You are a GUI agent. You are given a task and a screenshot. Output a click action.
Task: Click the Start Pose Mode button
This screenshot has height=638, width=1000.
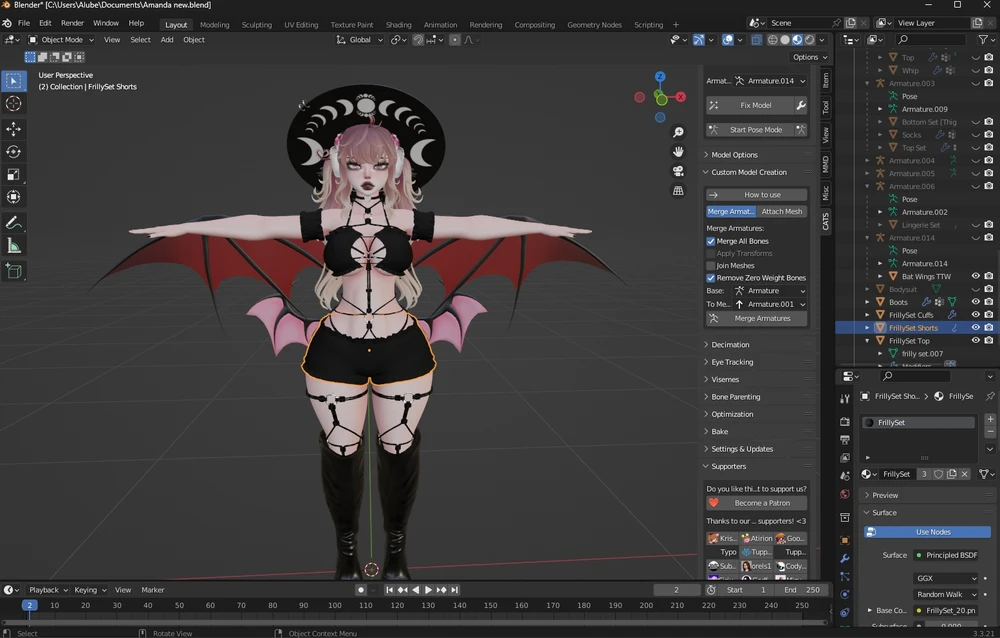749,130
